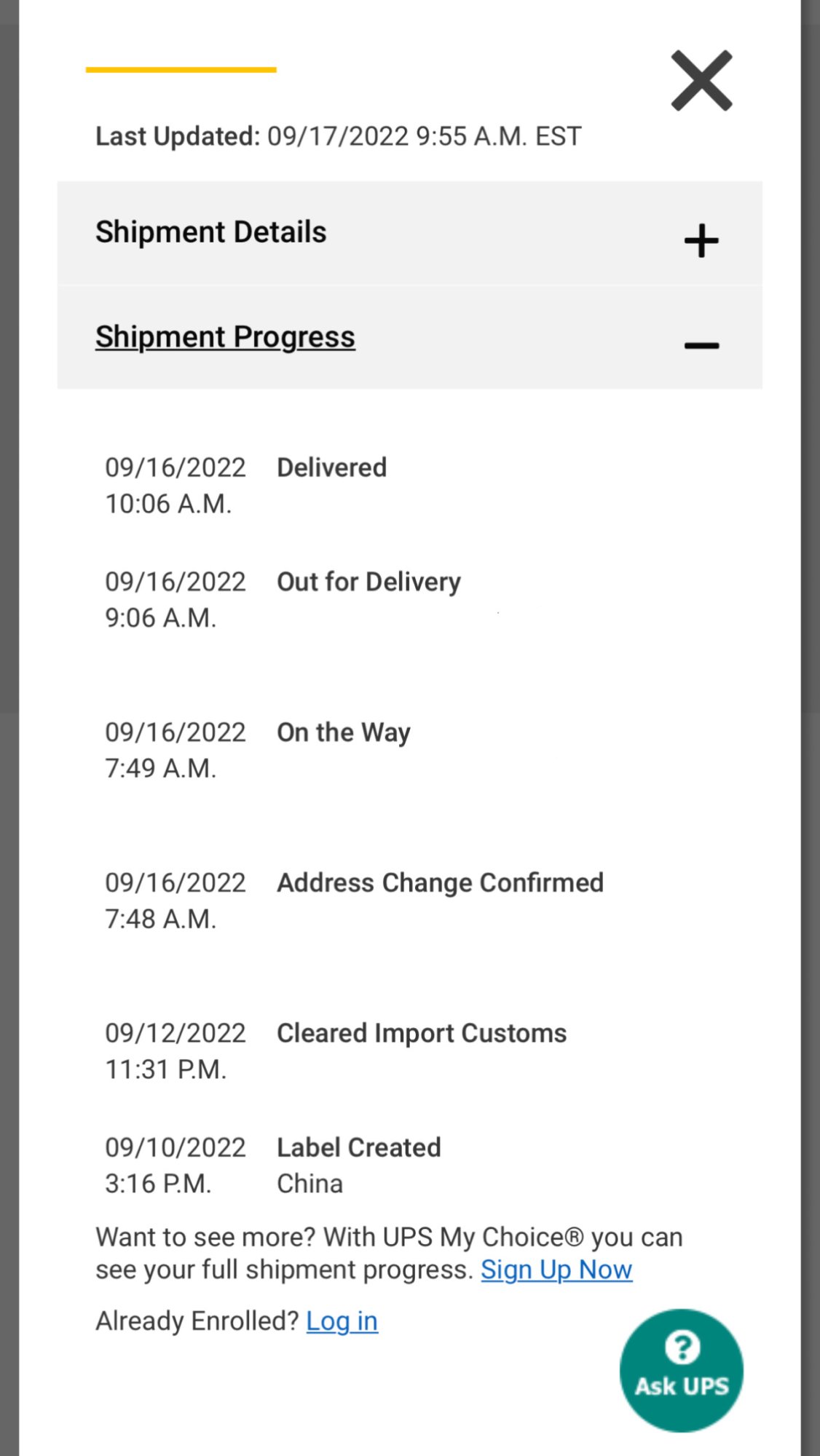Select the Shipment Progress heading
This screenshot has height=1456, width=820.
coord(225,337)
